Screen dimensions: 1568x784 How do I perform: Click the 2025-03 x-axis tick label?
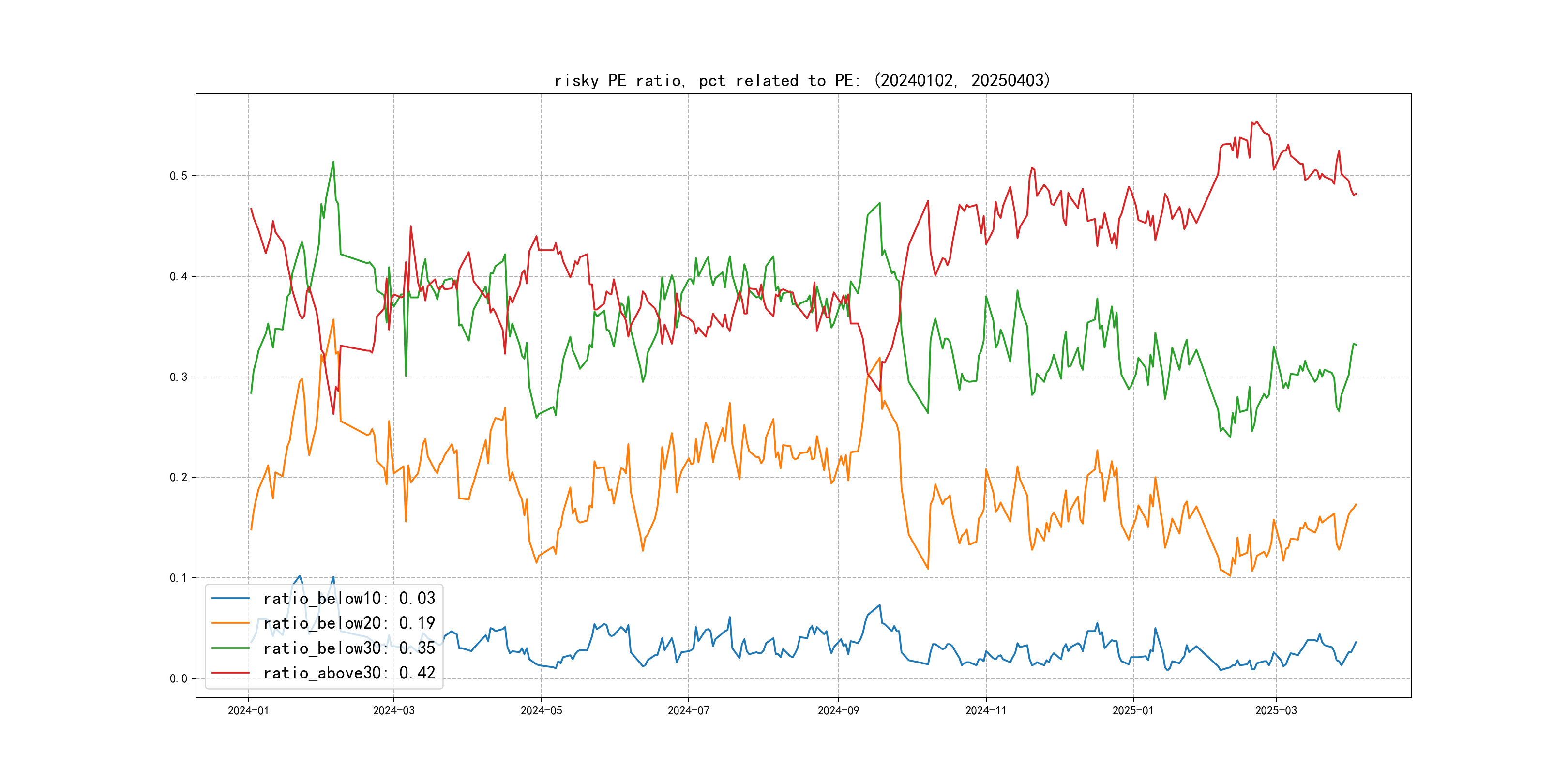pyautogui.click(x=1276, y=710)
